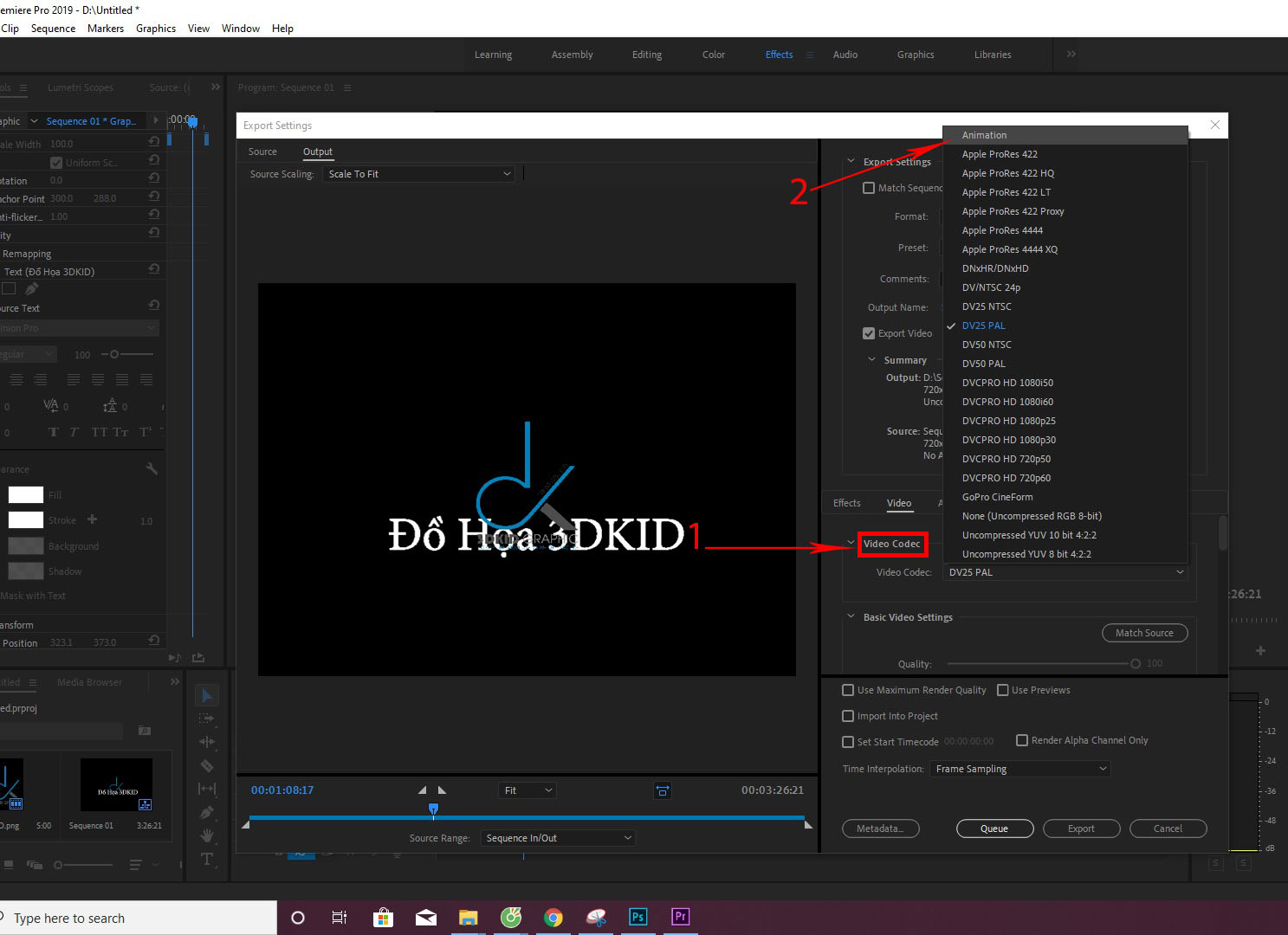Apply Faux Bold text formatting
The height and width of the screenshot is (935, 1288).
[x=52, y=431]
